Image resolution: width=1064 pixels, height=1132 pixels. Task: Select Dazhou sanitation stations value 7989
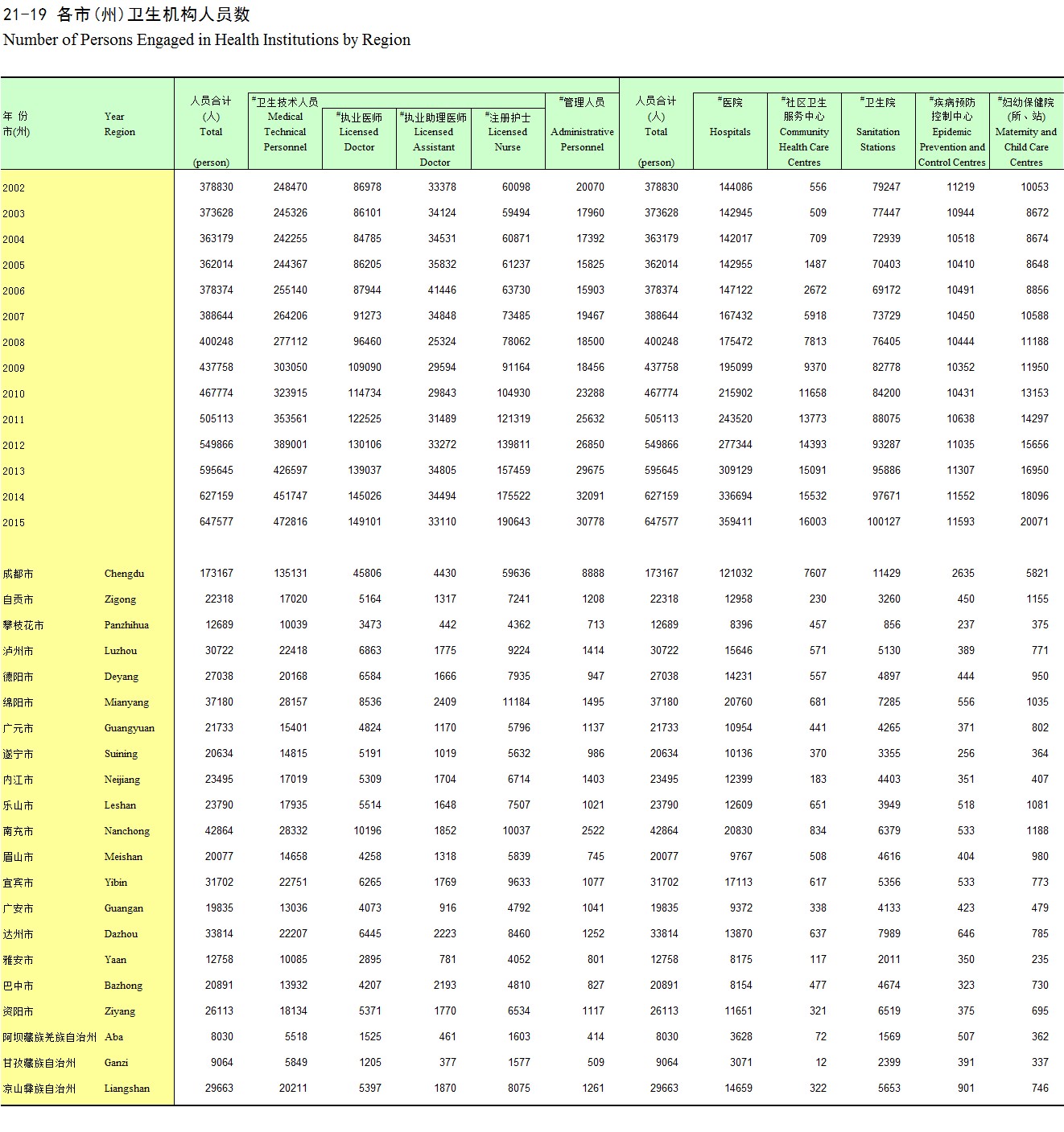889,934
